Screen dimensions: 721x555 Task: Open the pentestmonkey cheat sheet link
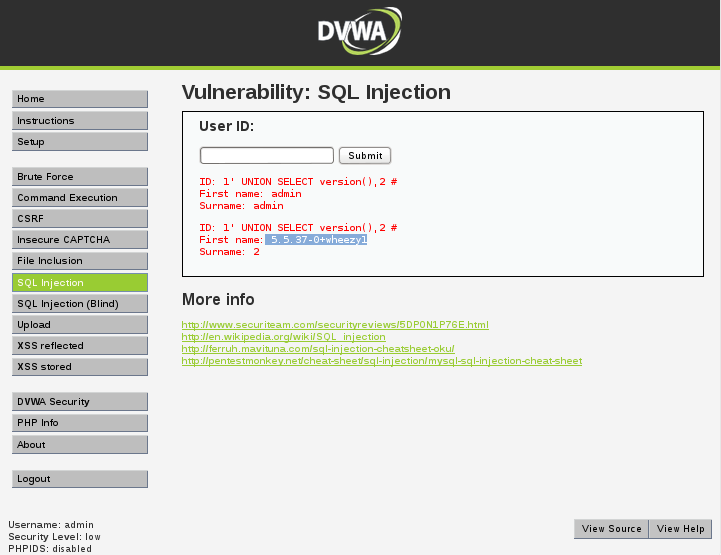381,361
